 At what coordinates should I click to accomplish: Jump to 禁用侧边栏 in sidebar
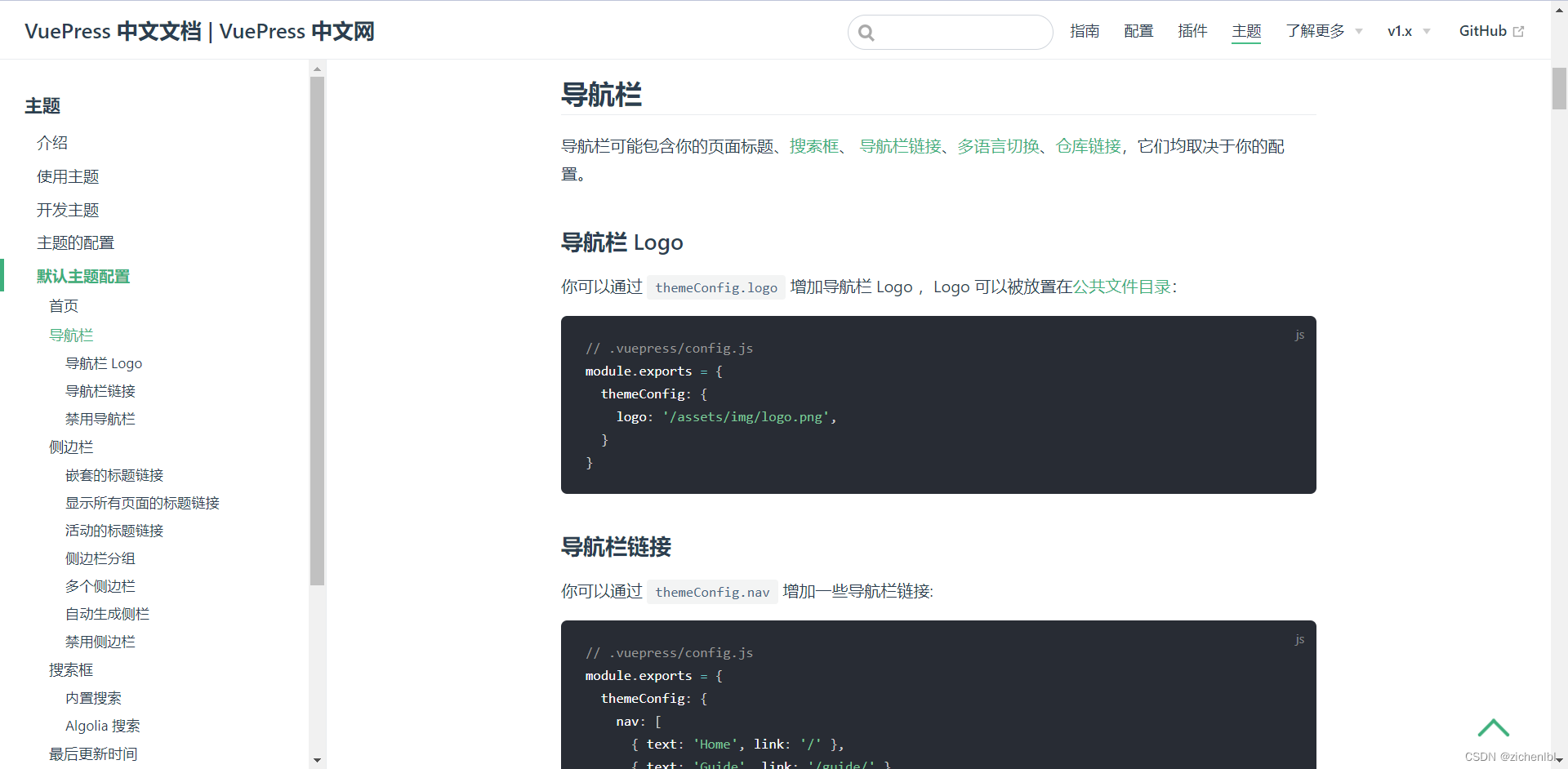coord(100,642)
